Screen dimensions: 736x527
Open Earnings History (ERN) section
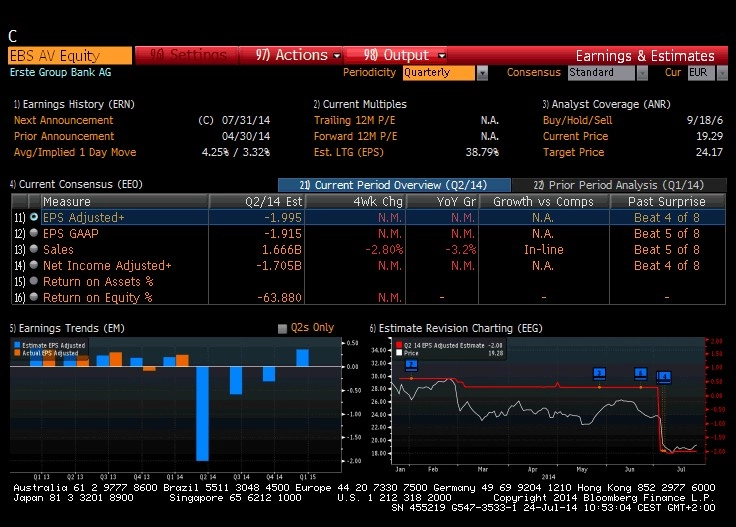pos(74,104)
